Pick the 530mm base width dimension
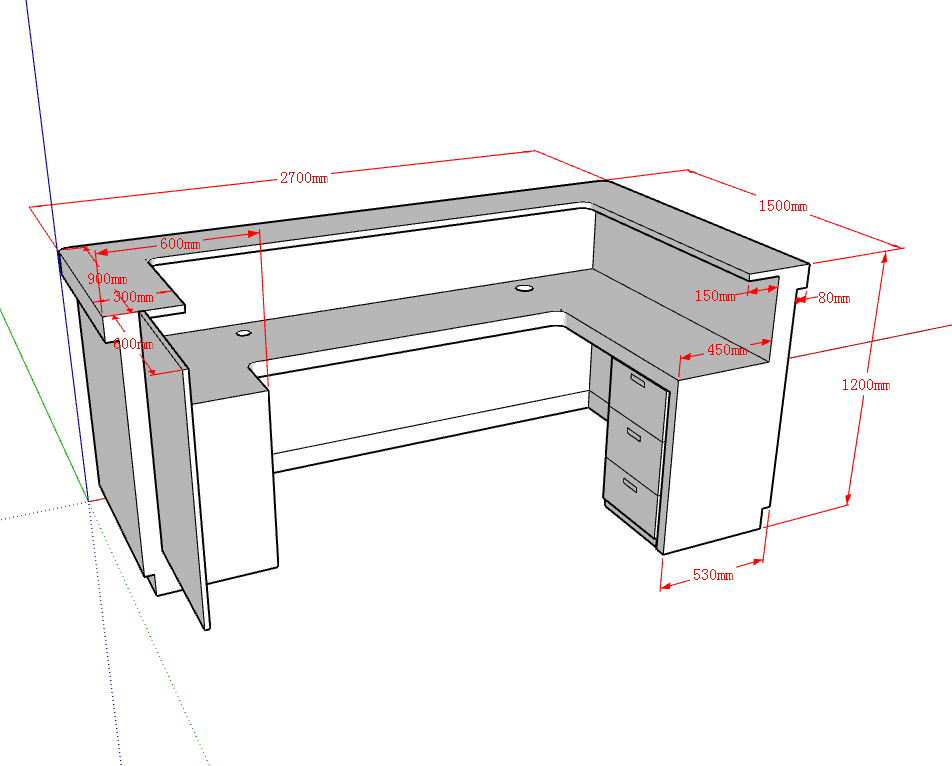 point(713,574)
